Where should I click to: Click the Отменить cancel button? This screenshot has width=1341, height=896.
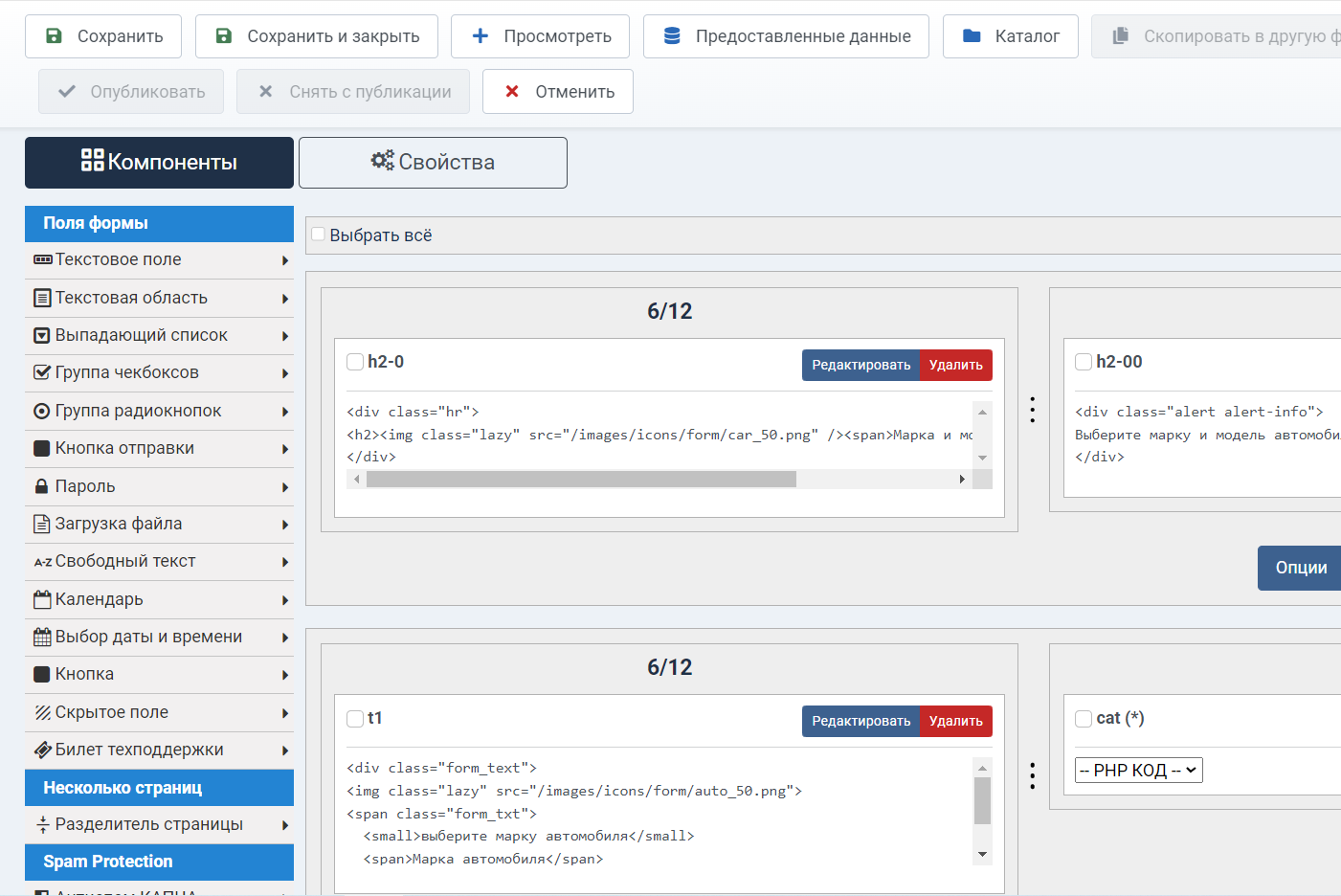(558, 92)
